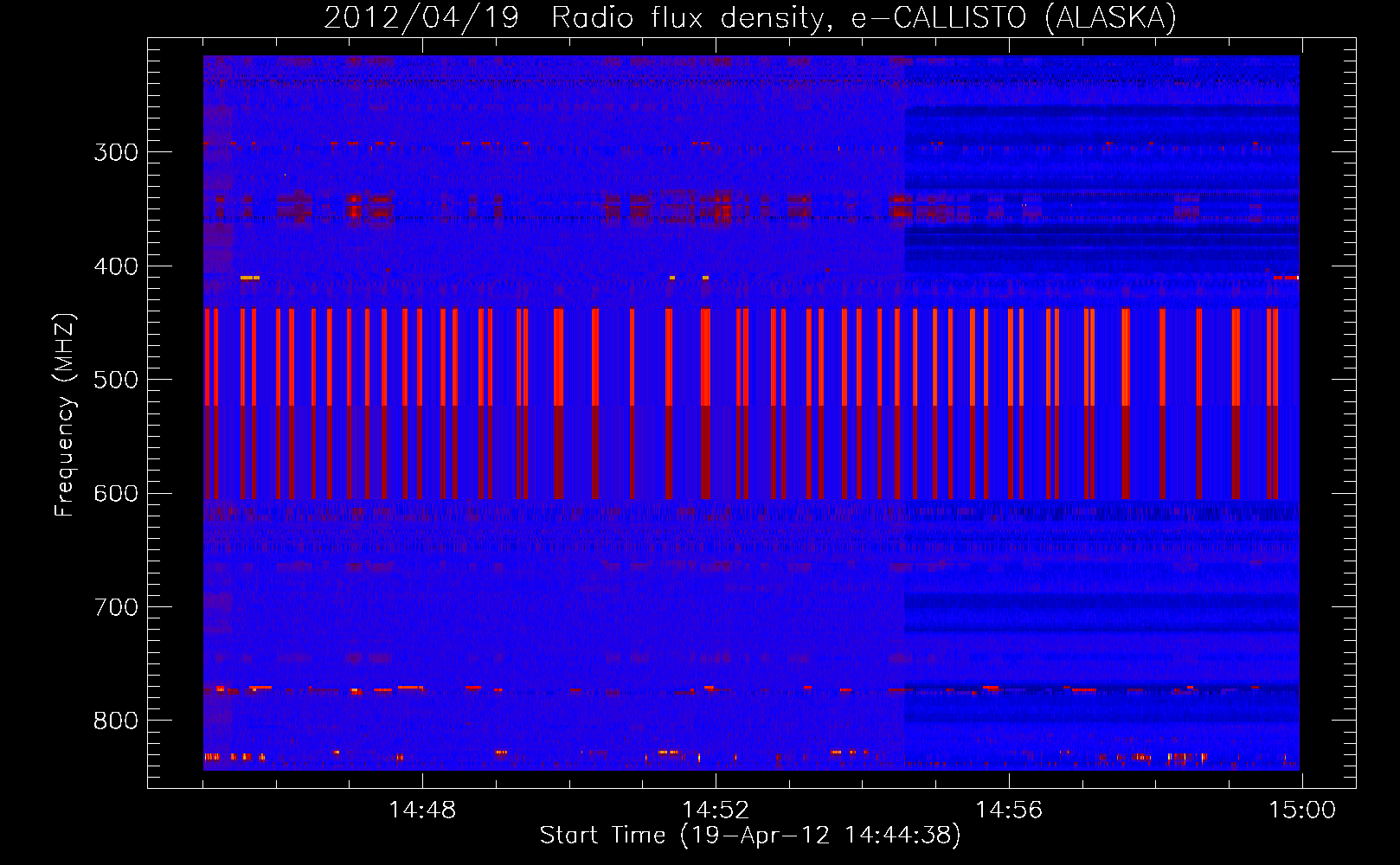Click the plot title '2012/04/19 Radio flux density, e-CALLISTO (ALASKA)'

pos(750,18)
